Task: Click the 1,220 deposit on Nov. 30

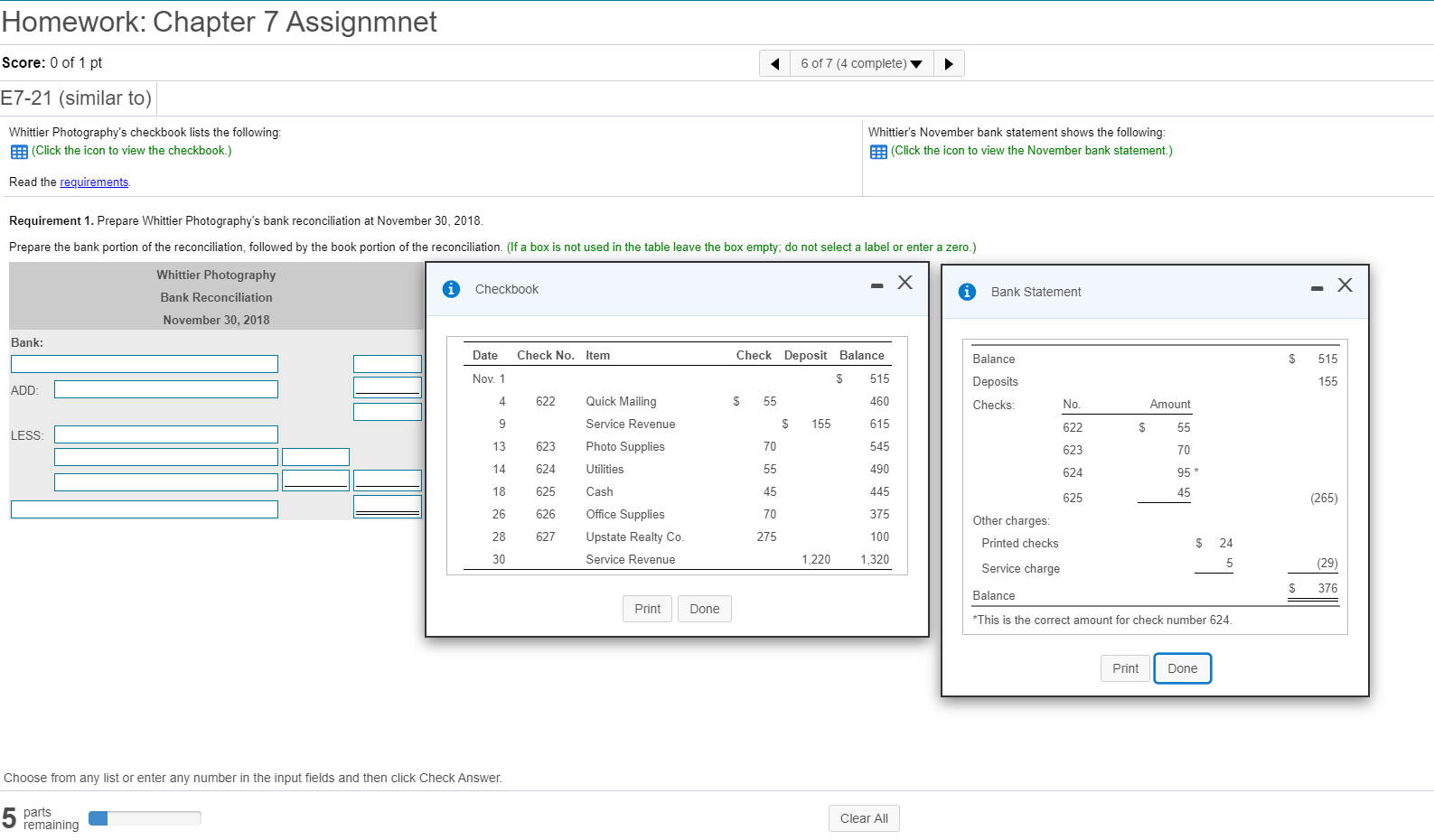Action: click(x=816, y=560)
